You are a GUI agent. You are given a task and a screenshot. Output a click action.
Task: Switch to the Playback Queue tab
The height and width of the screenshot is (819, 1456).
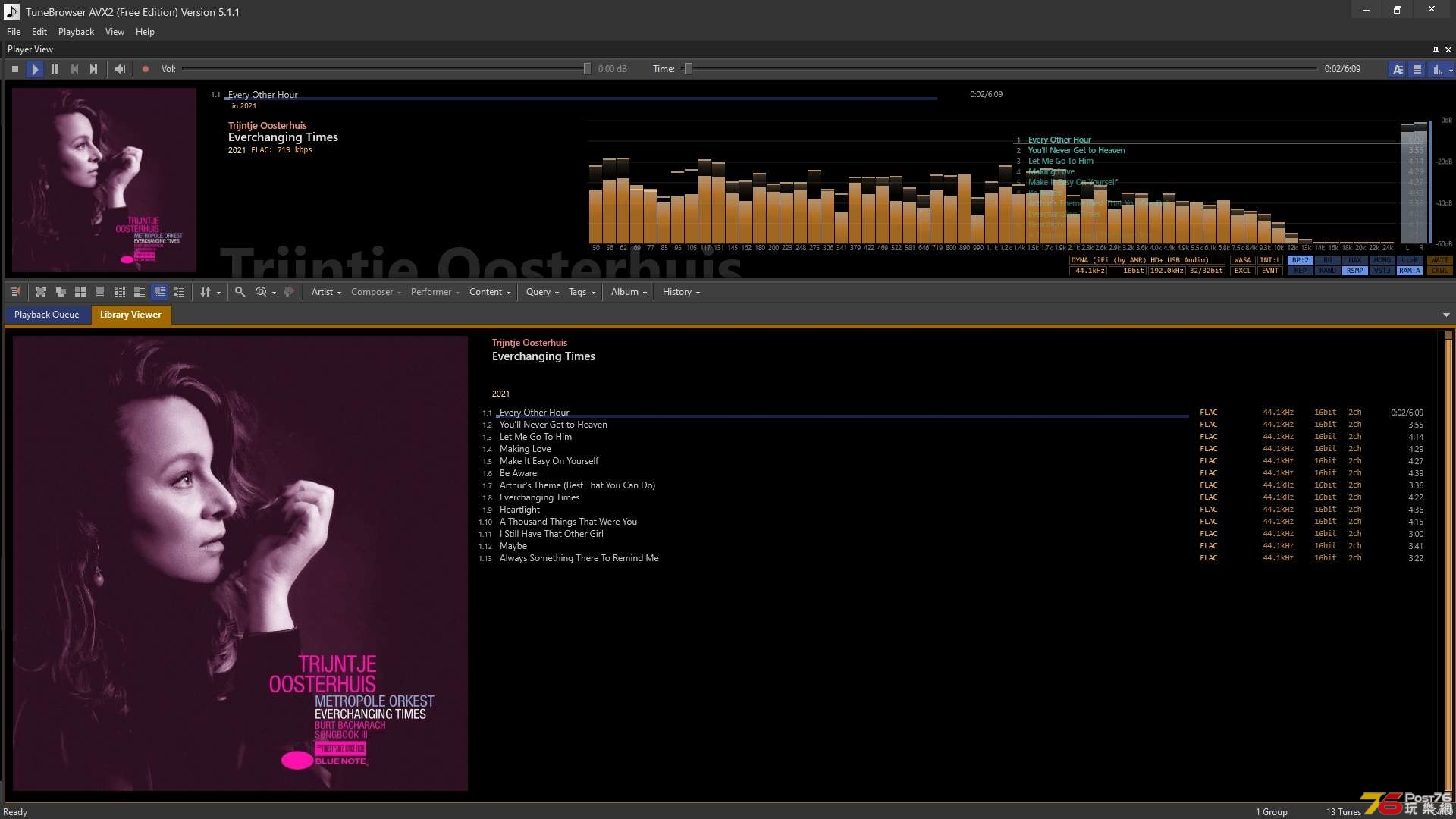tap(46, 315)
